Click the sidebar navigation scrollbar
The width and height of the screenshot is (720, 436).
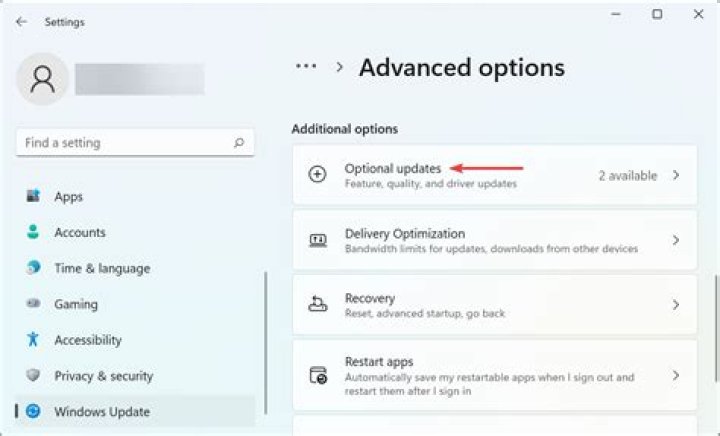[x=265, y=343]
